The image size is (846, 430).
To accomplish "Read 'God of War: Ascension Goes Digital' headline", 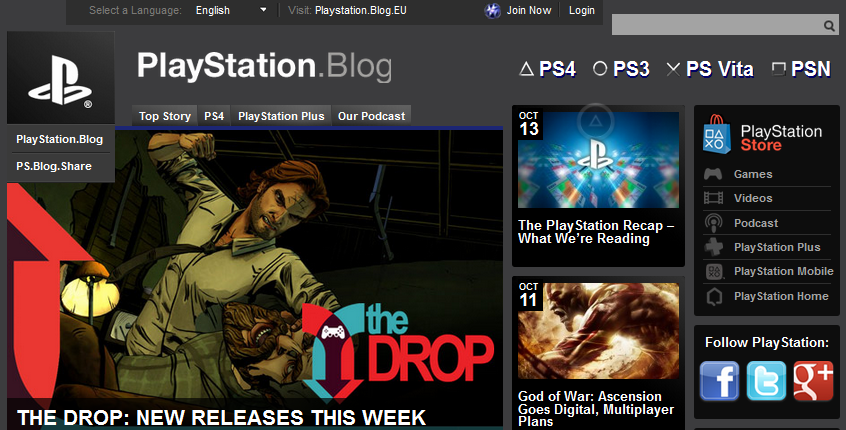I will click(x=596, y=409).
